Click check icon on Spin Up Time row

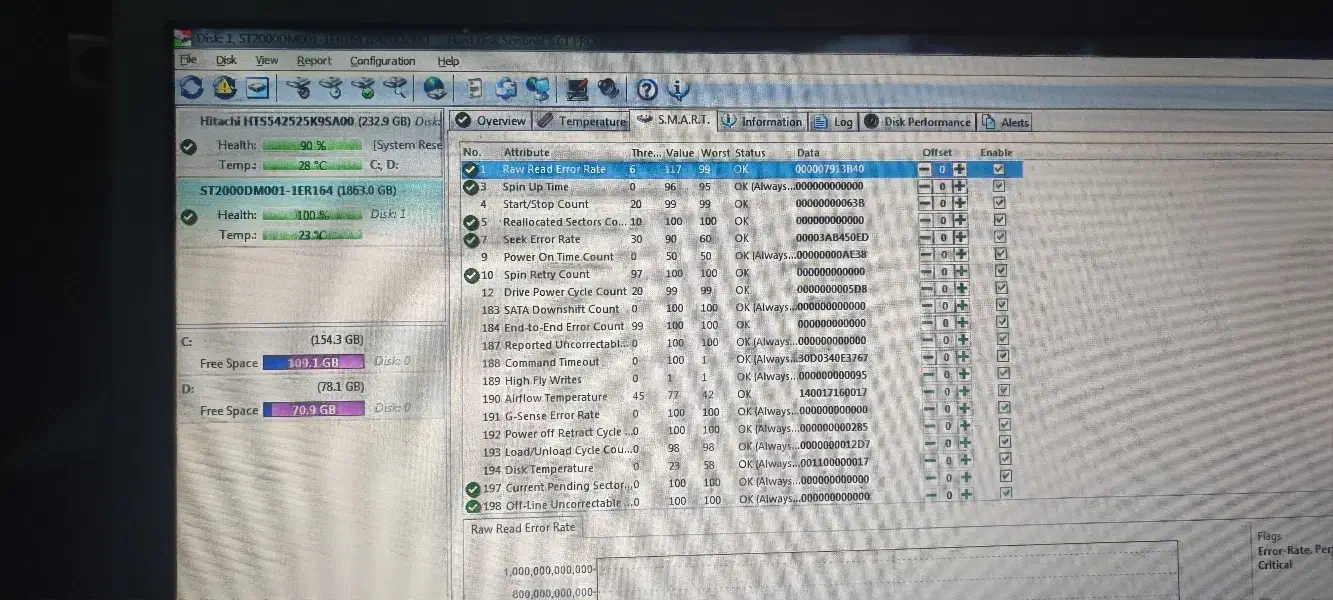coord(471,186)
